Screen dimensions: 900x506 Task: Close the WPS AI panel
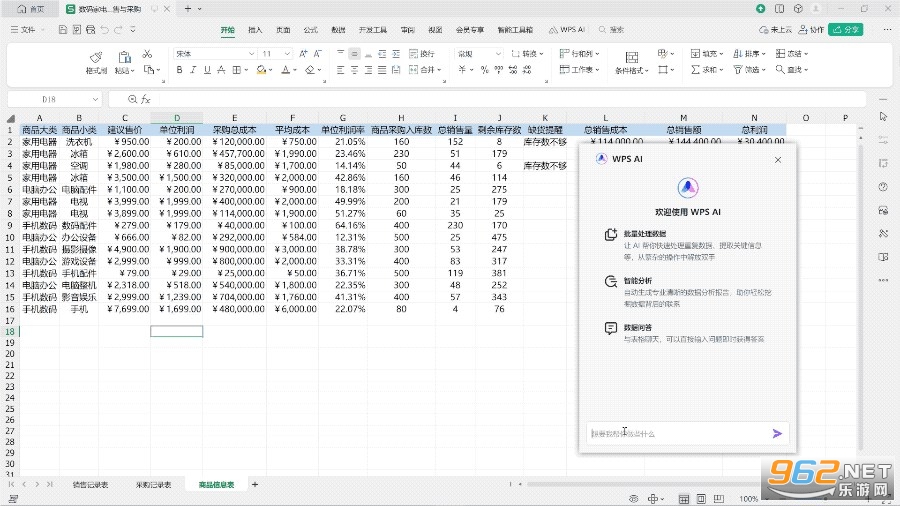778,160
